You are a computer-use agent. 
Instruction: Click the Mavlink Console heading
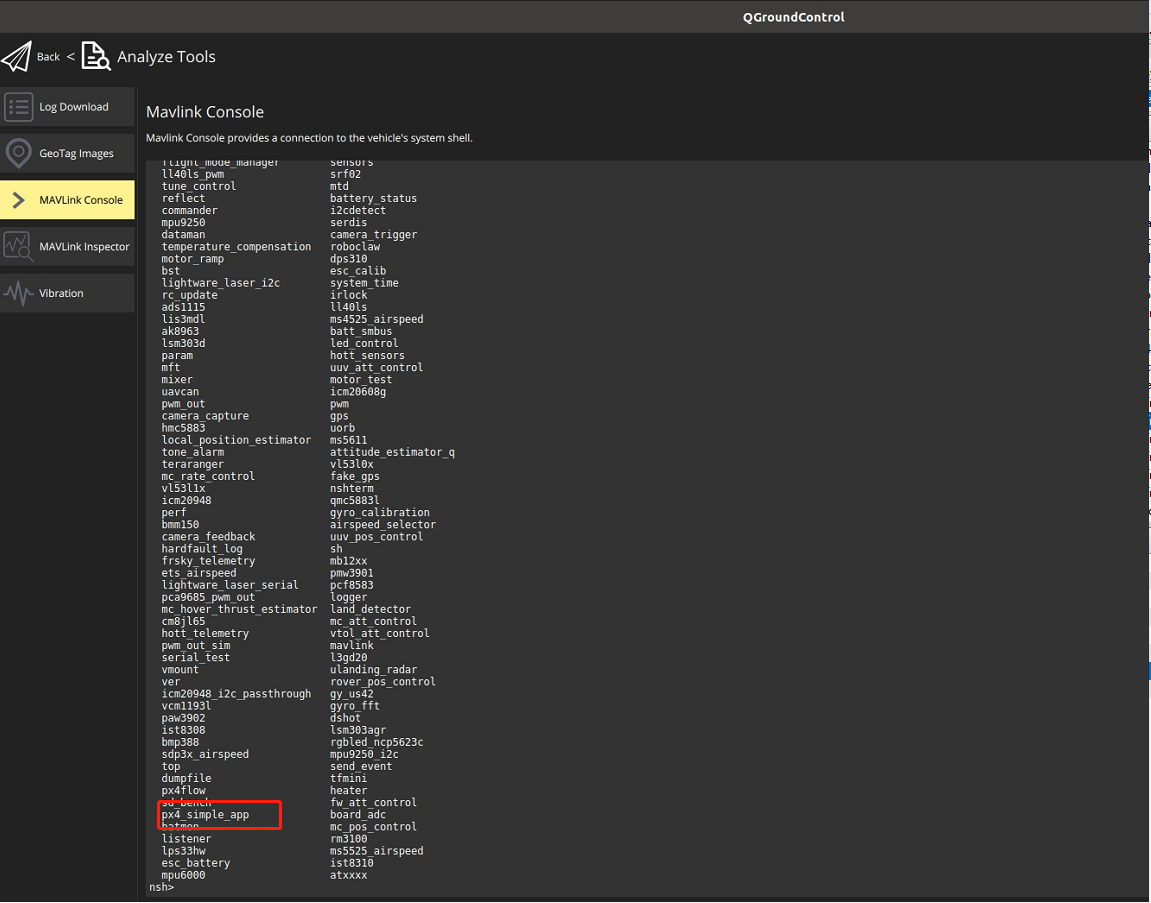(205, 112)
